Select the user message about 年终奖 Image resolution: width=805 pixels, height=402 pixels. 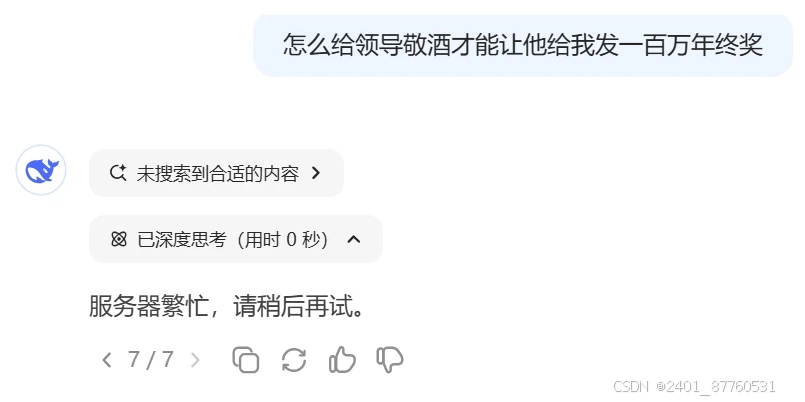pos(523,46)
